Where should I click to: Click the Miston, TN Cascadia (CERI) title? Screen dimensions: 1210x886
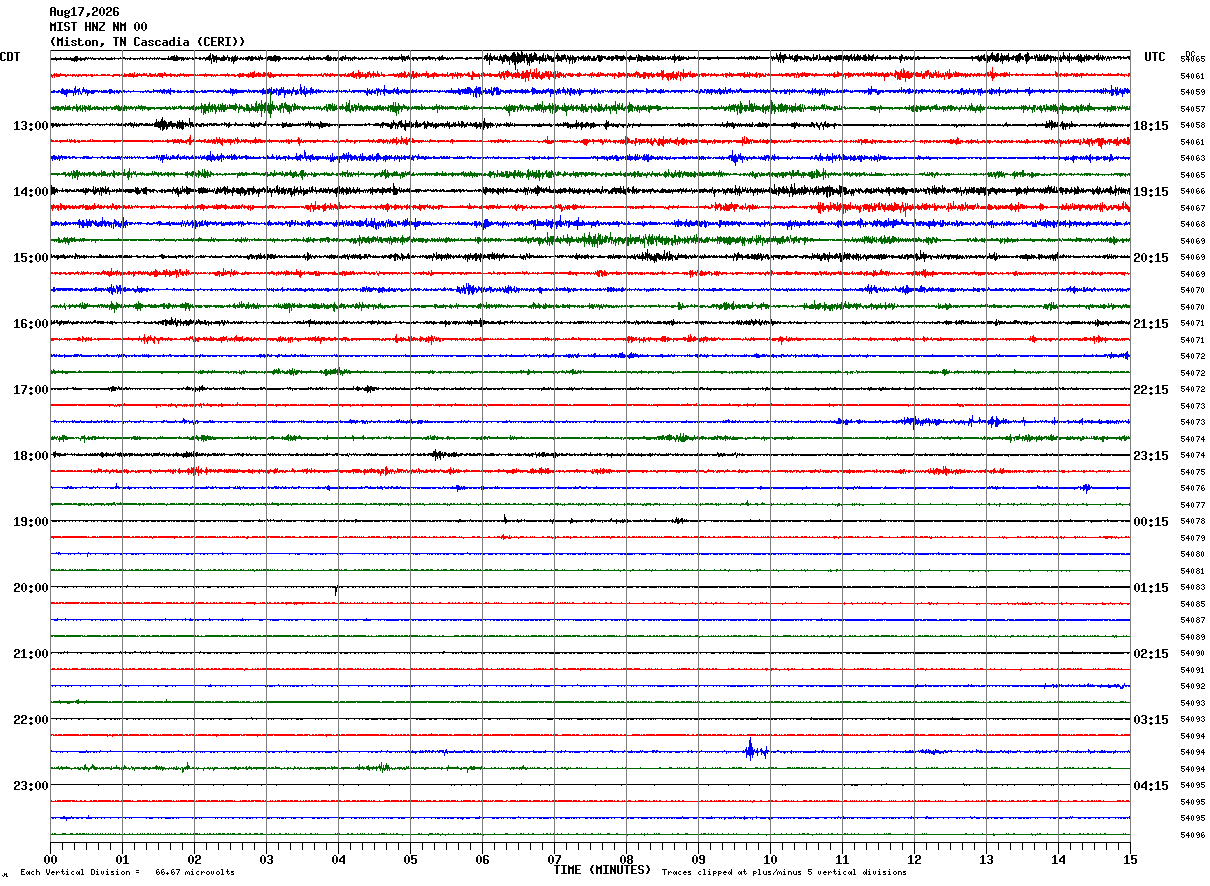(x=147, y=42)
